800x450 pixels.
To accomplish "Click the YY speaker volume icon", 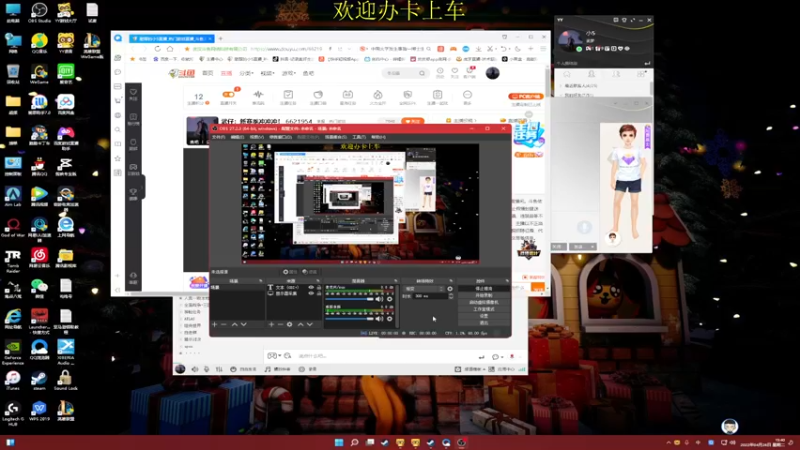I will [195, 369].
